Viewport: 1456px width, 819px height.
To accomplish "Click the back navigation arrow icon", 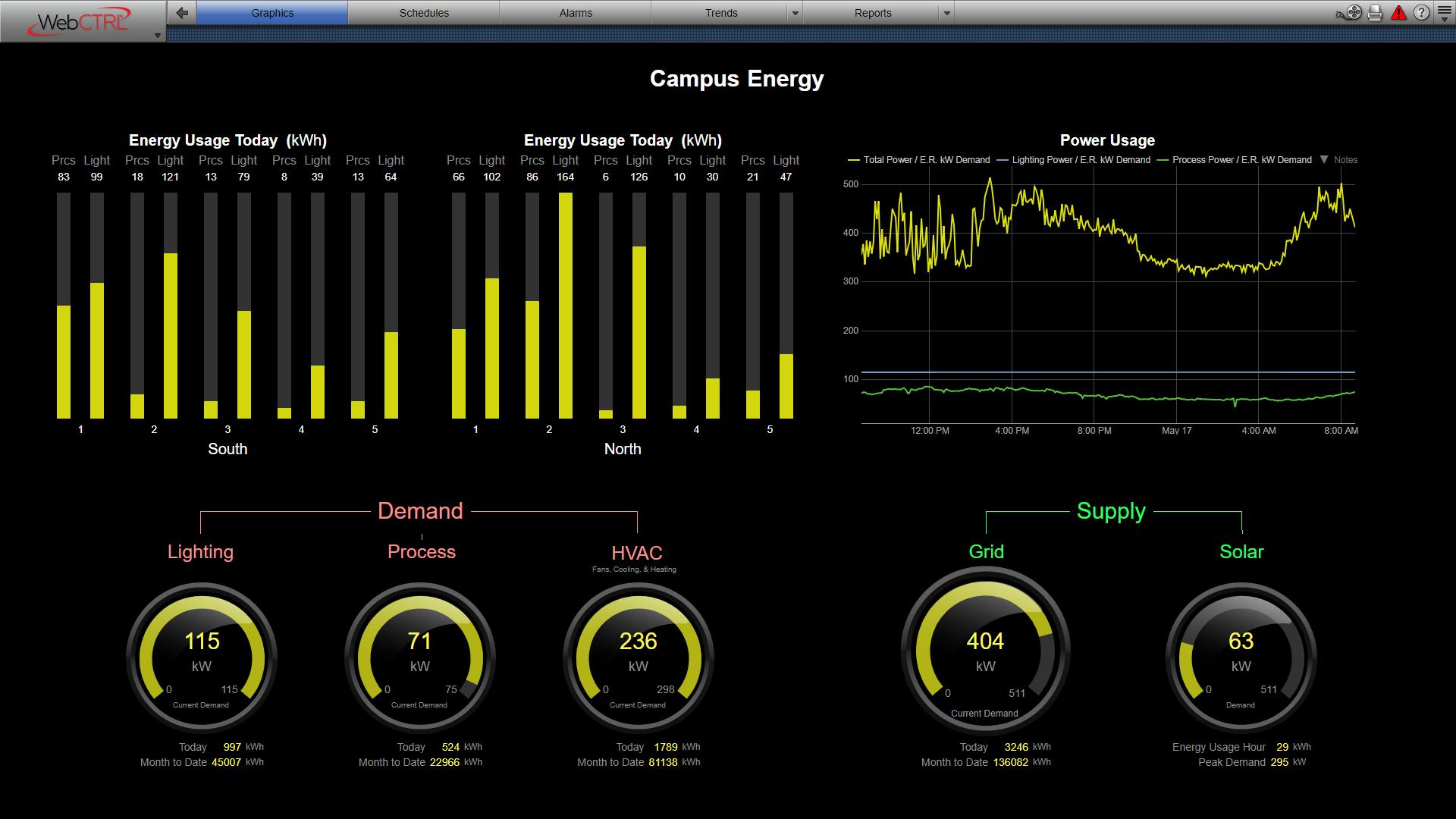I will (180, 12).
